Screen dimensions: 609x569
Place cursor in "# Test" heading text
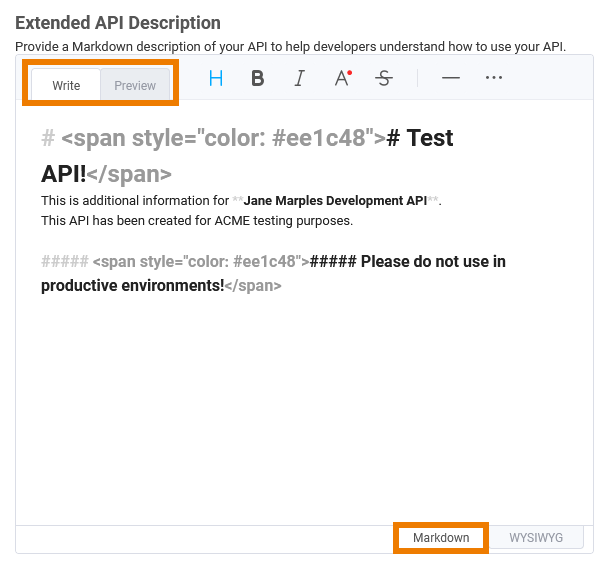coord(421,139)
